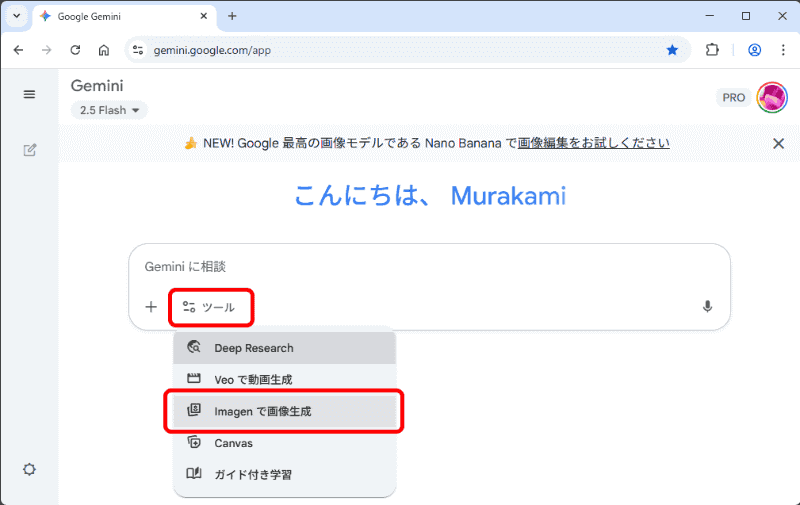The height and width of the screenshot is (505, 800).
Task: Open Gemini settings gear in sidebar
Action: (x=30, y=469)
